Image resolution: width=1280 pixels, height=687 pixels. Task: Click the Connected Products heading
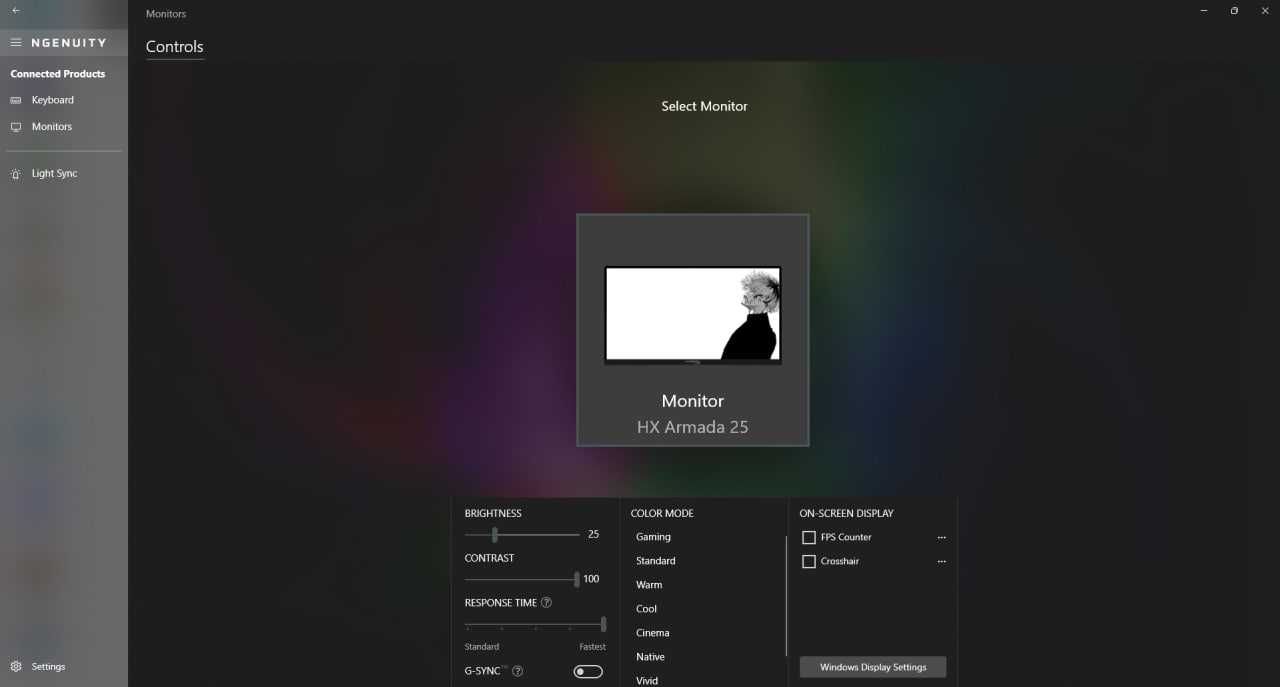tap(57, 74)
